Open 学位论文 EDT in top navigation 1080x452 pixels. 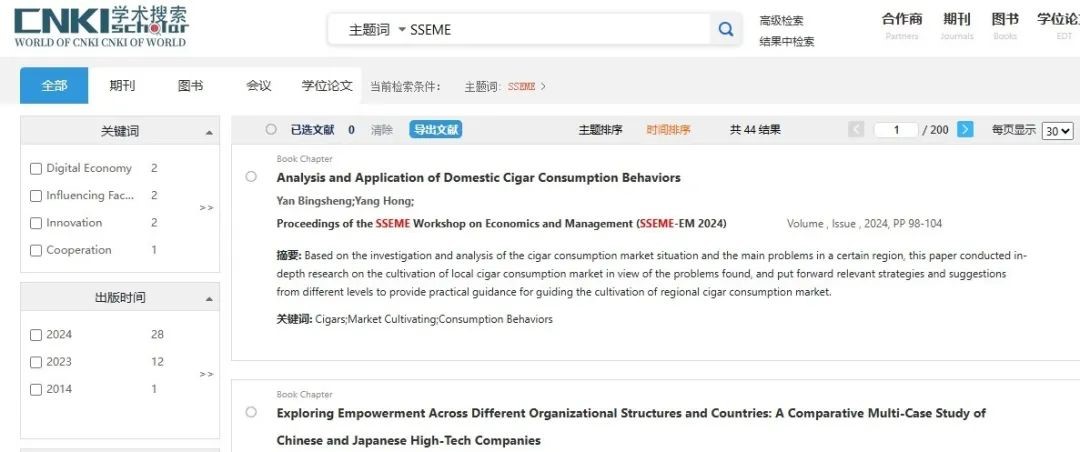1059,25
